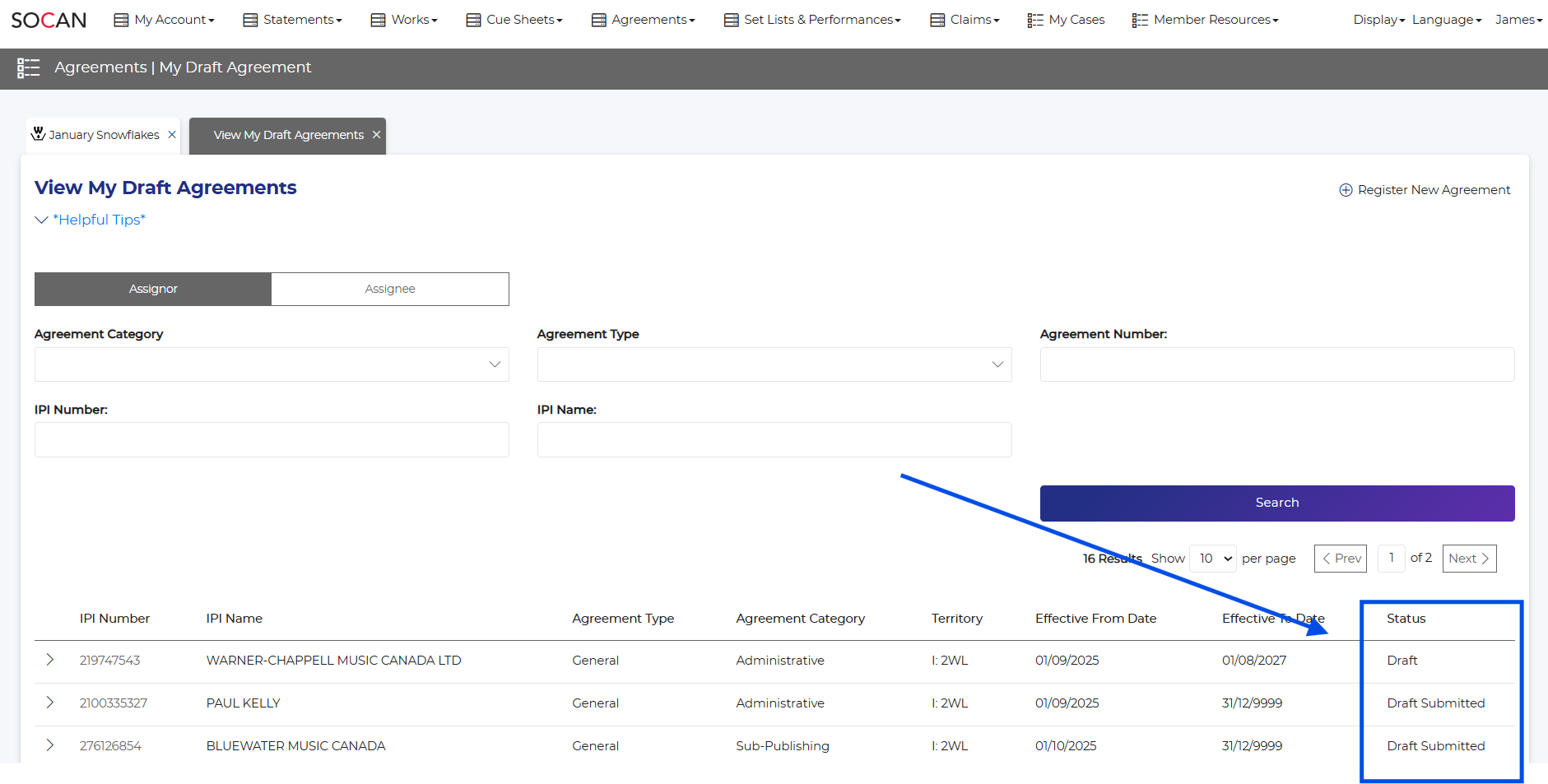1548x784 pixels.
Task: Change the results per page selector
Action: pos(1213,559)
